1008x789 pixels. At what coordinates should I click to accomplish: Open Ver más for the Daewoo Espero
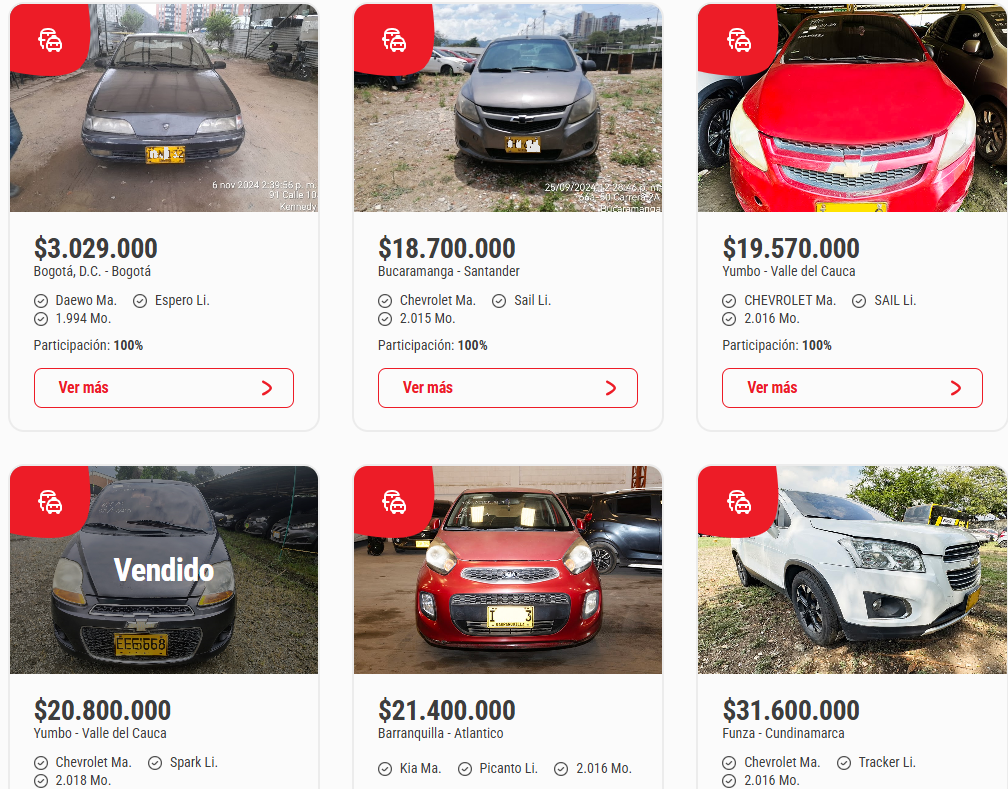click(x=164, y=388)
